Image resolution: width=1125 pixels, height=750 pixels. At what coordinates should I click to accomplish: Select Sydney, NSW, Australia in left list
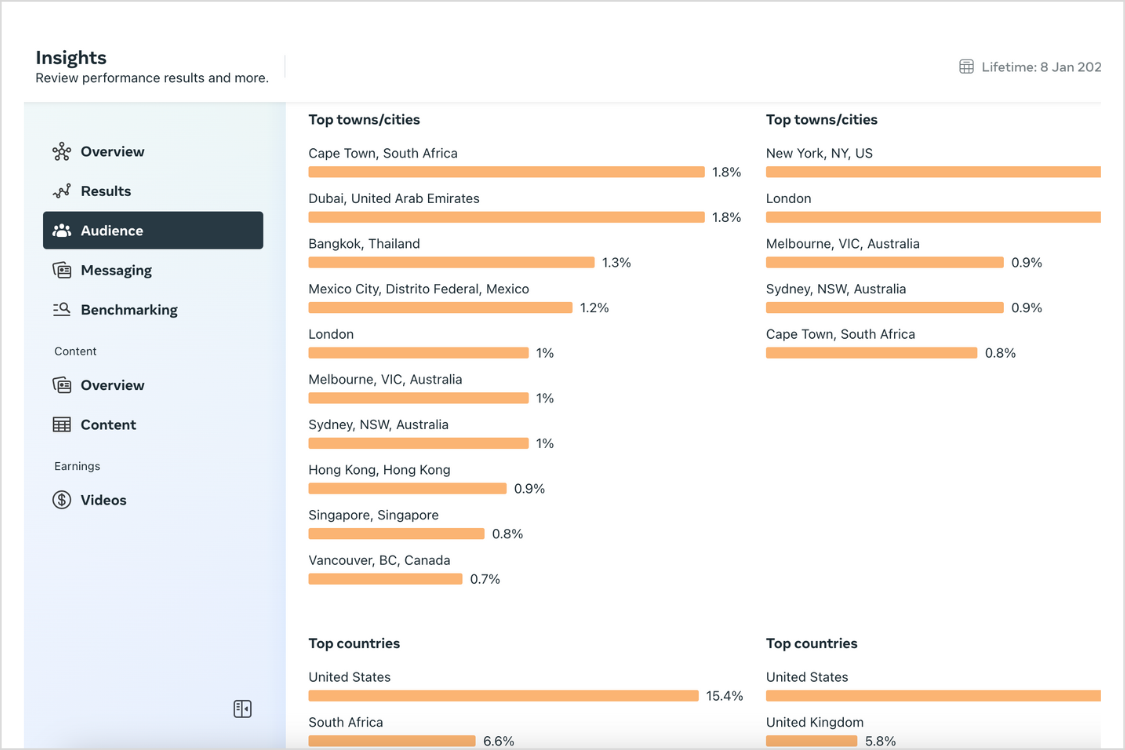click(x=379, y=424)
